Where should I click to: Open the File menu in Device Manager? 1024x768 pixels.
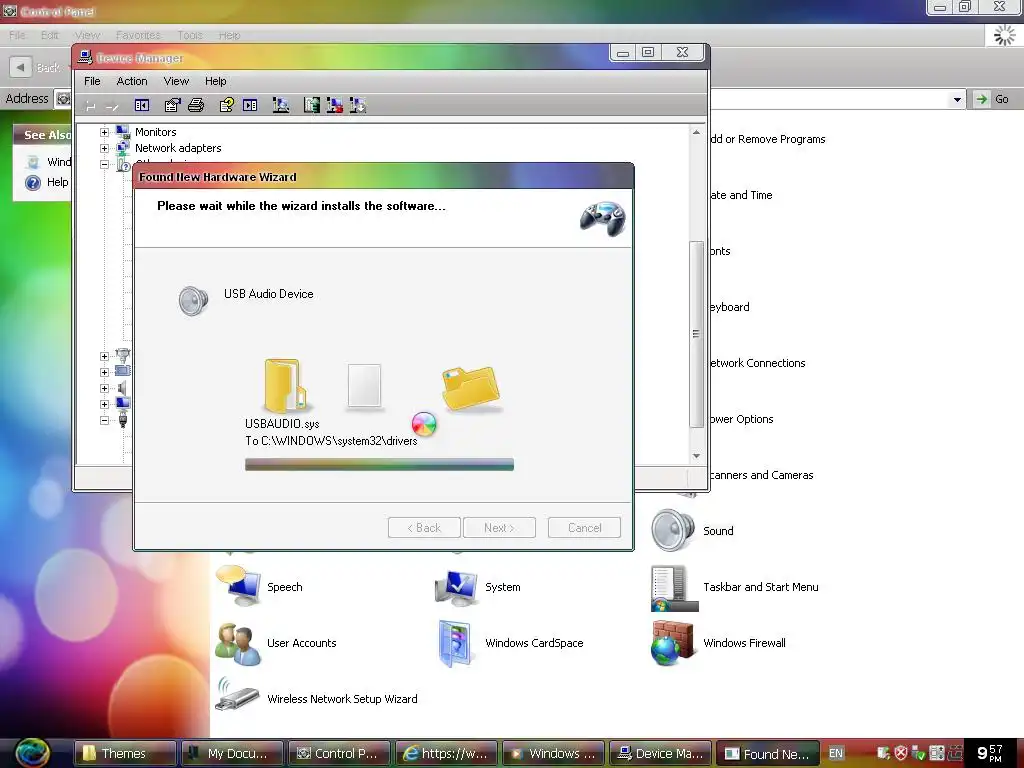[92, 81]
